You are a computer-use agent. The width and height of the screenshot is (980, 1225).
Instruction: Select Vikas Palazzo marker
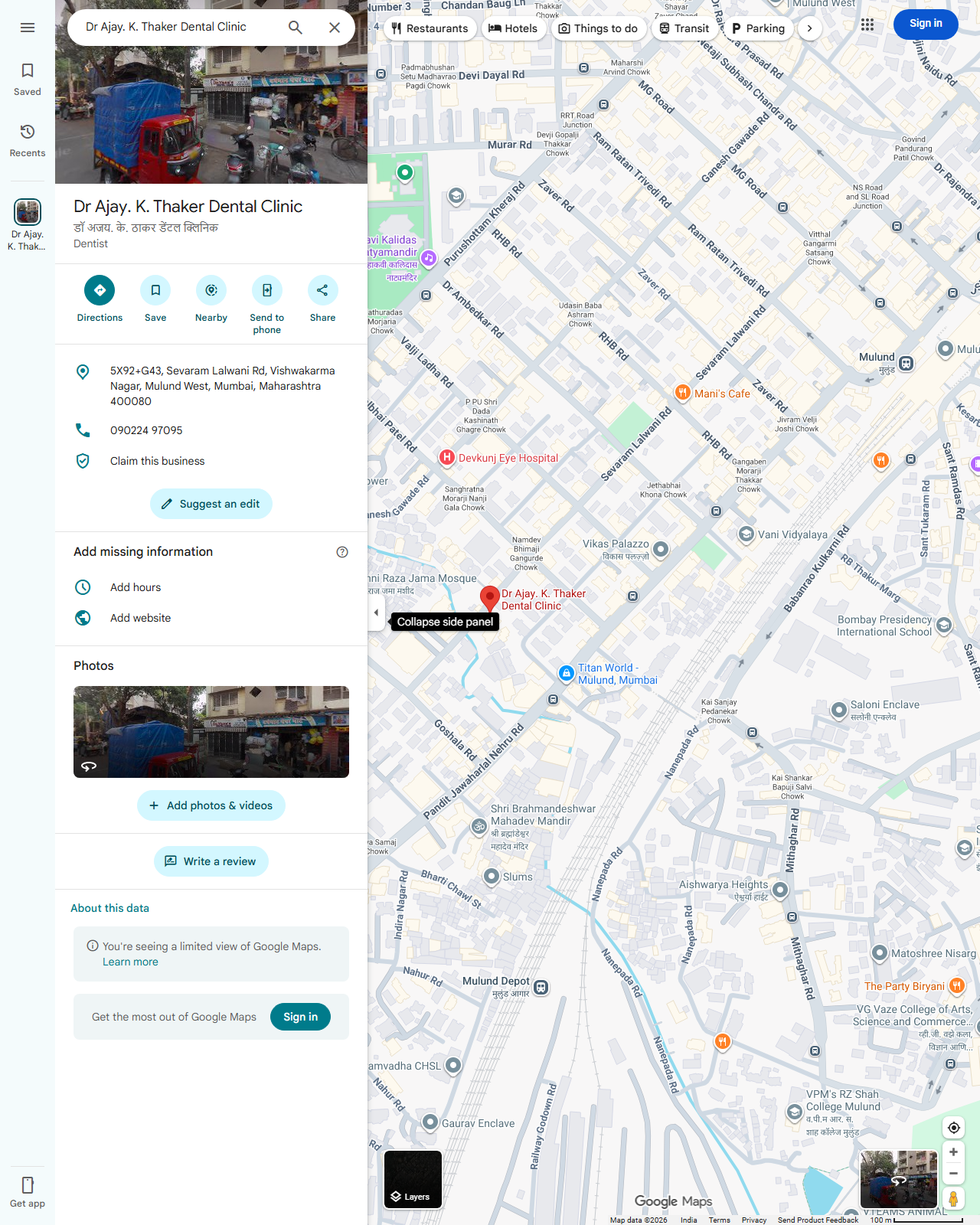661,549
